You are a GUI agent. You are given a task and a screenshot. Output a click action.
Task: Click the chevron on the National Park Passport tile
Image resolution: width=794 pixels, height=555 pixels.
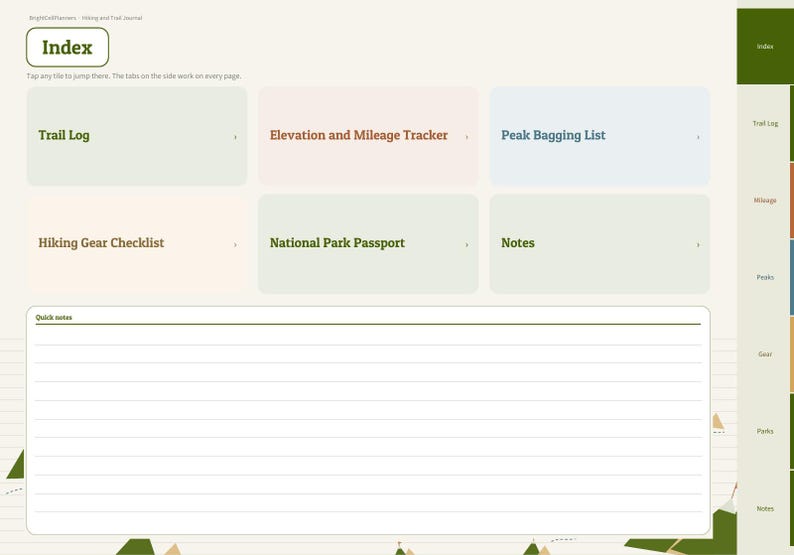(466, 245)
